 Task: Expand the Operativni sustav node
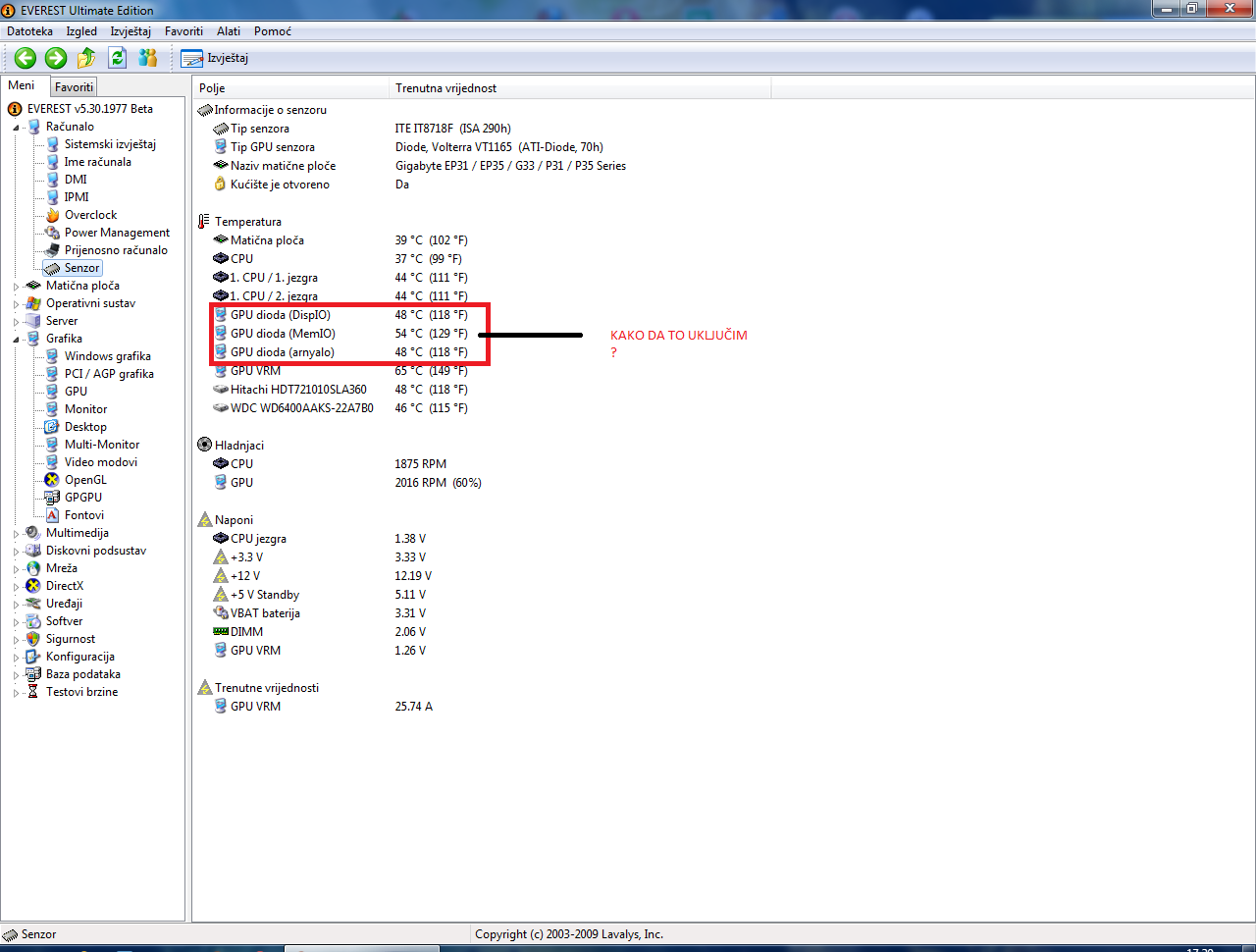tap(16, 303)
